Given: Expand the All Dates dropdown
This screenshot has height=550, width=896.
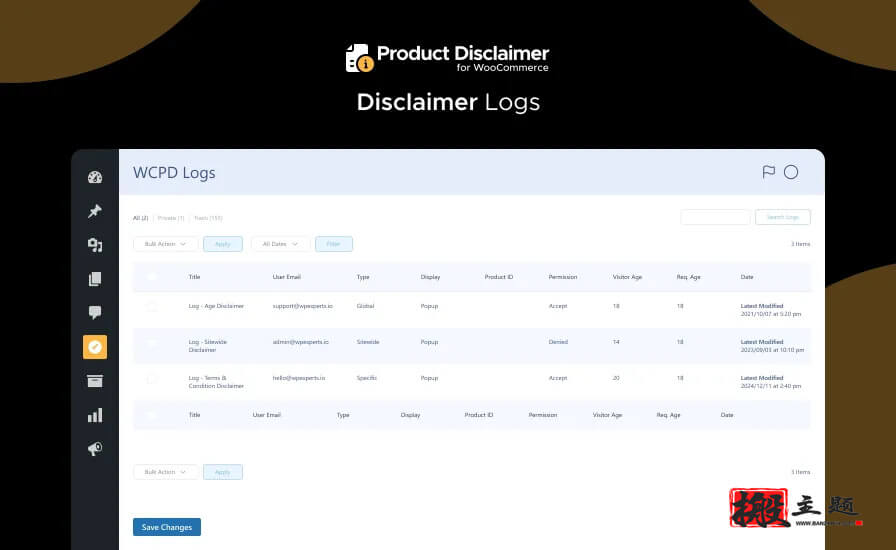Looking at the screenshot, I should (x=280, y=244).
